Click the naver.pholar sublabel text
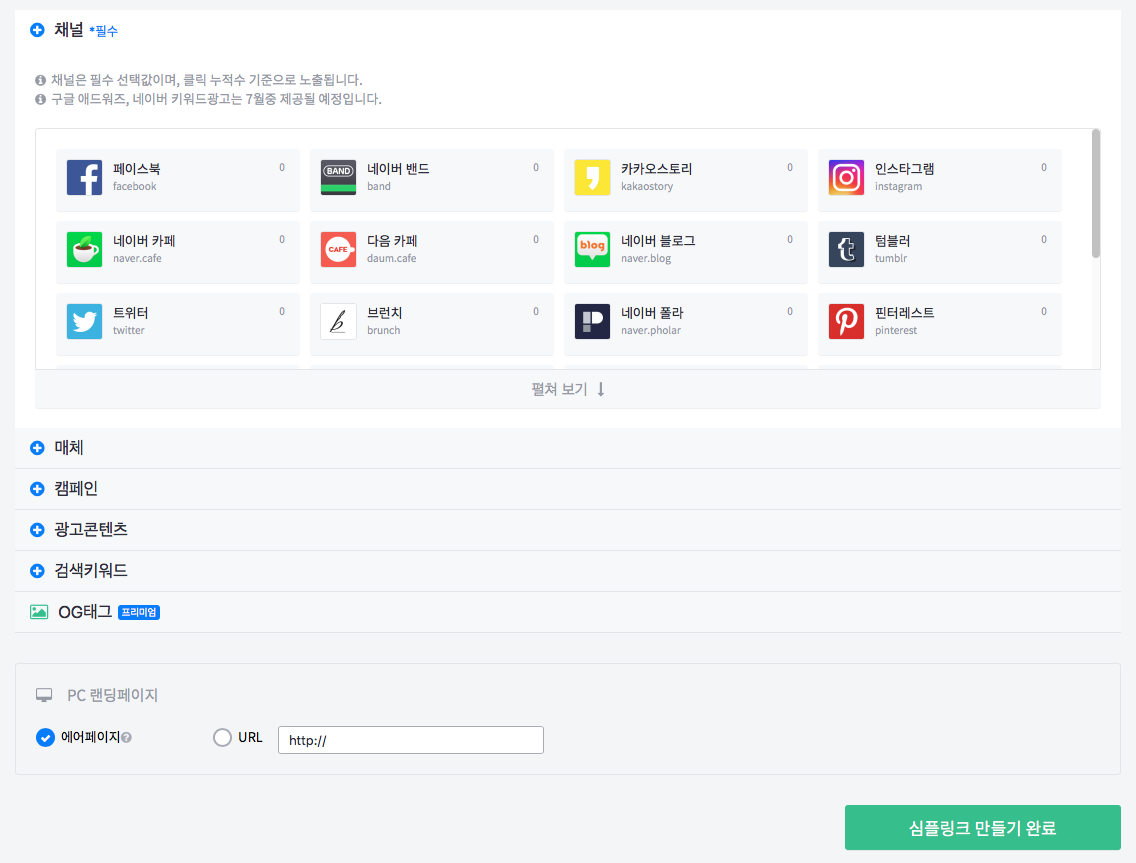 [651, 330]
